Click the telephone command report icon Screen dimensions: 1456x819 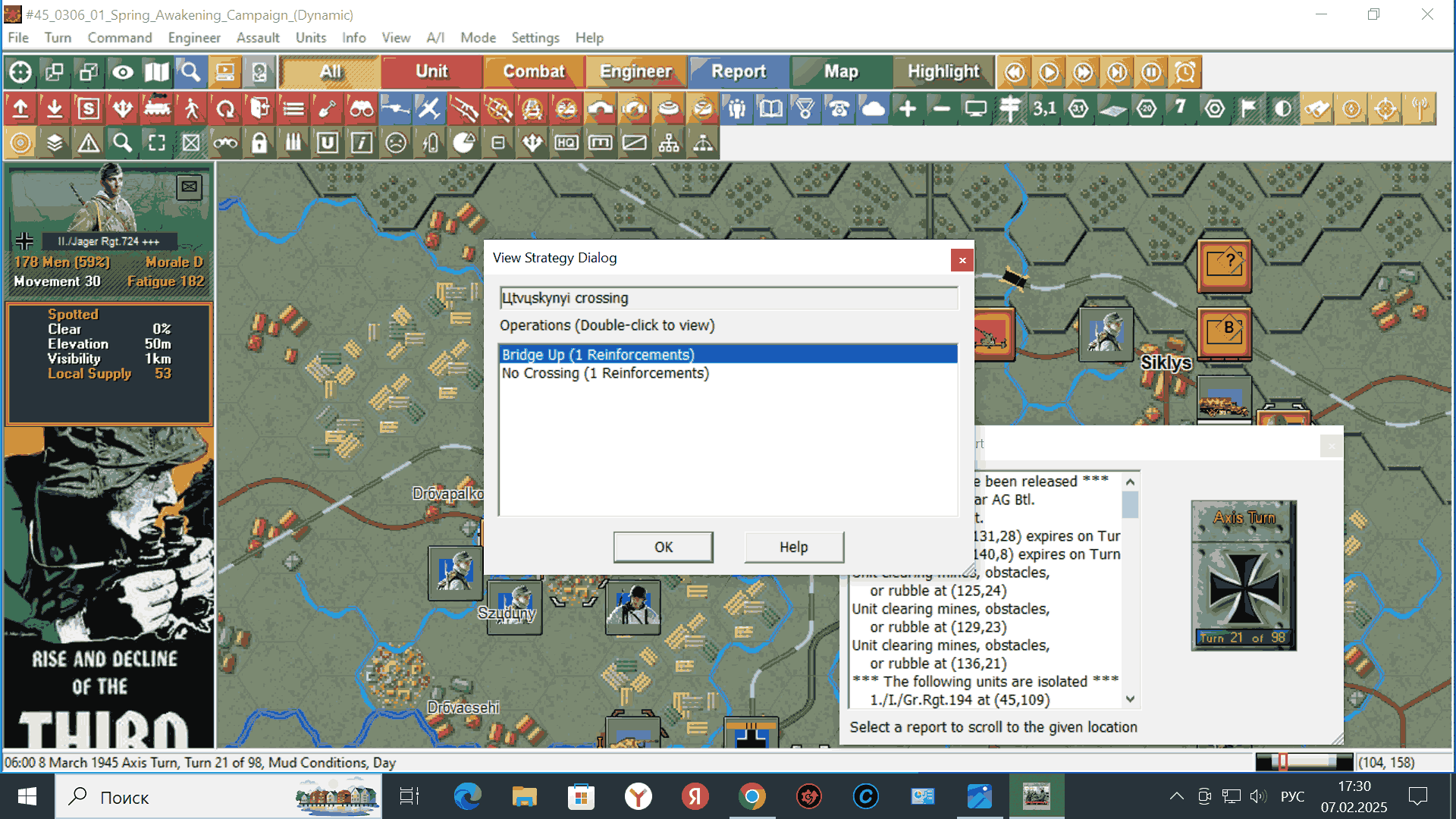pos(839,109)
